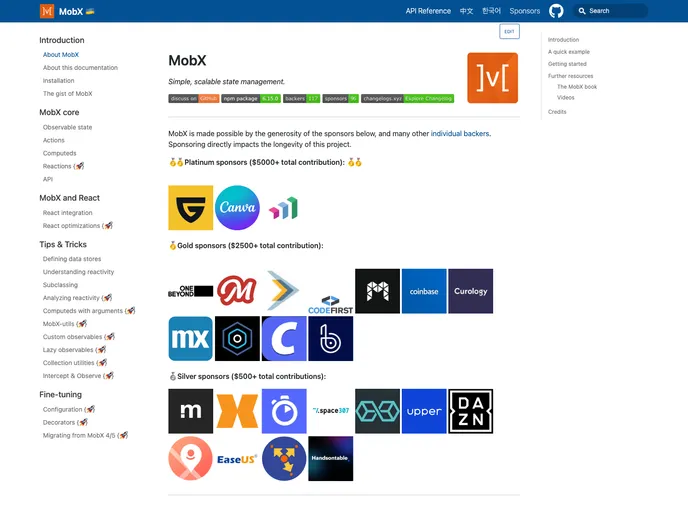
Task: Open API Reference in the top nav
Action: click(x=428, y=11)
